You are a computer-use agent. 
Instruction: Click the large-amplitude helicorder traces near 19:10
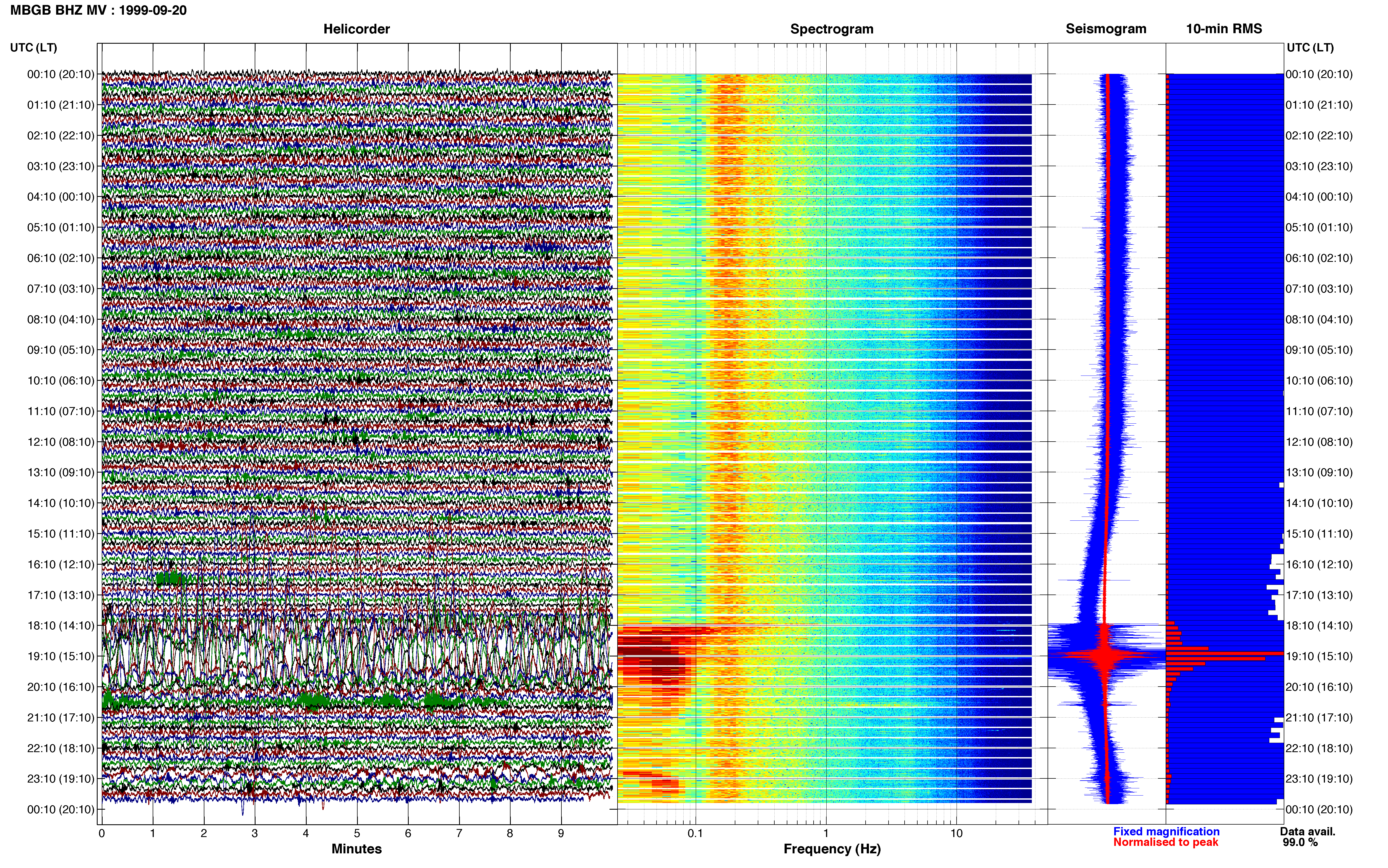click(356, 655)
